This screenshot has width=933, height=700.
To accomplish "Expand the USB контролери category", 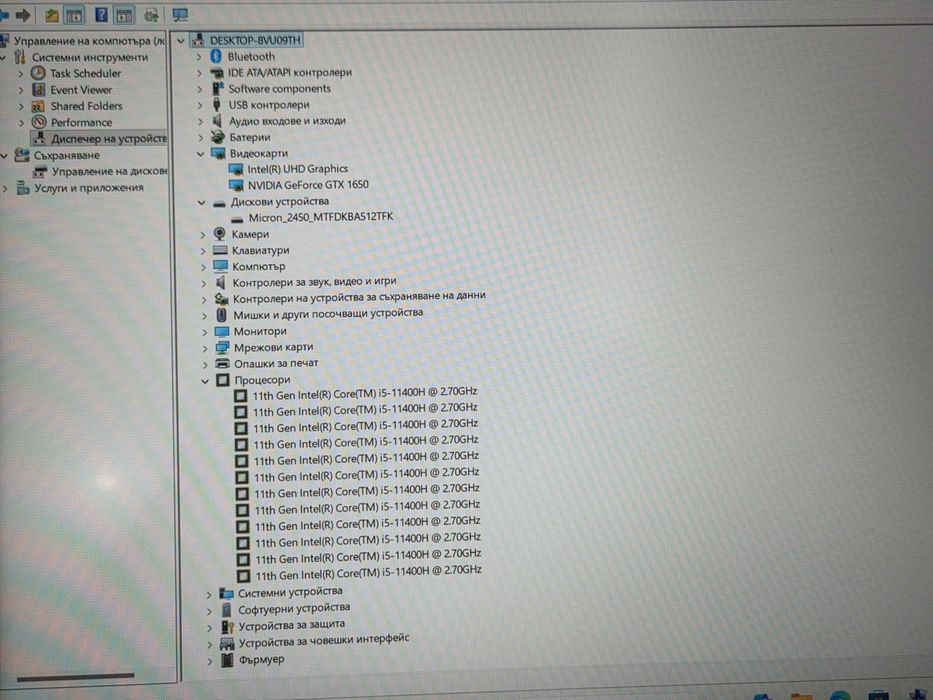I will [199, 105].
